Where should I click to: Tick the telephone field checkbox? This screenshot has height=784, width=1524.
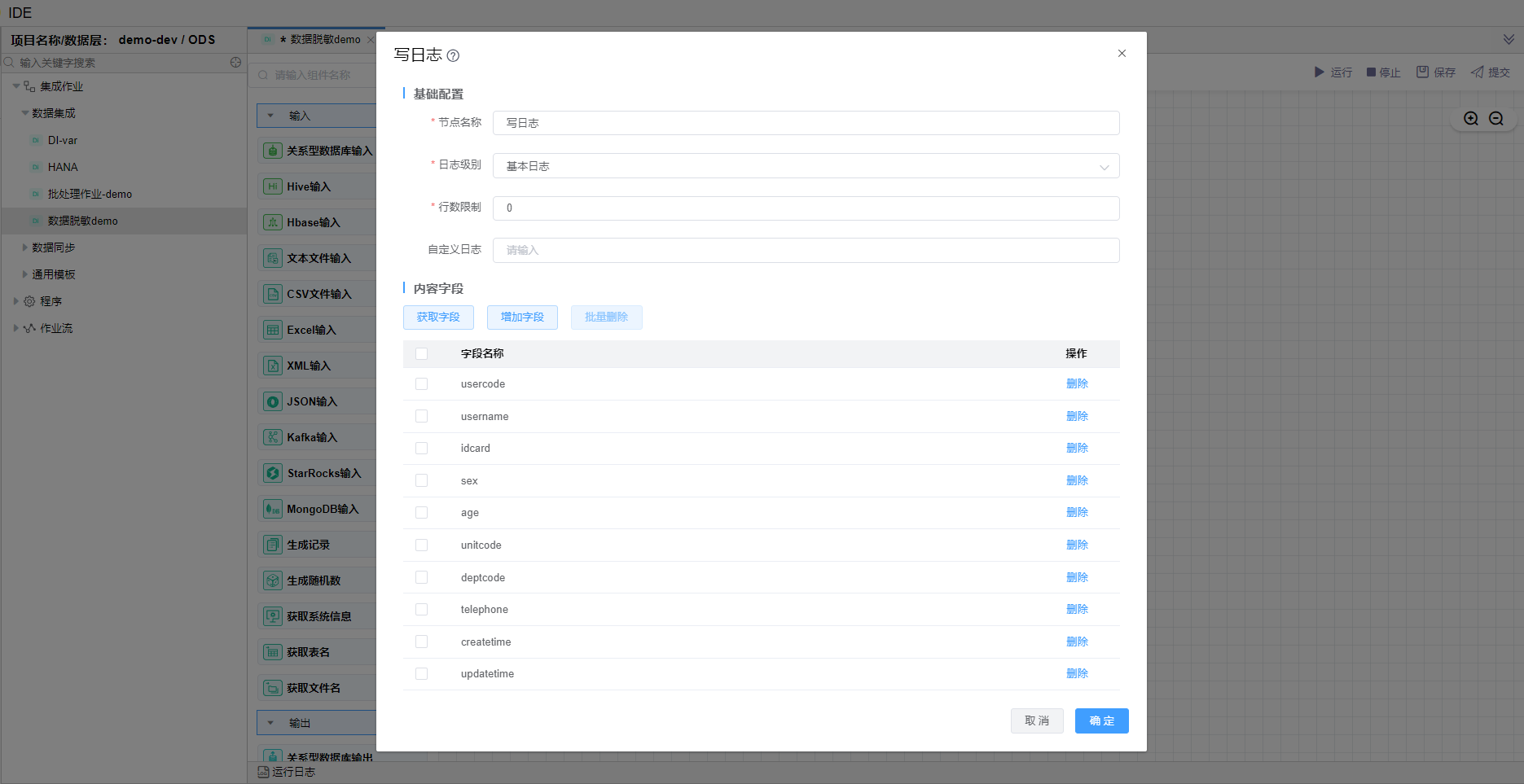coord(421,610)
